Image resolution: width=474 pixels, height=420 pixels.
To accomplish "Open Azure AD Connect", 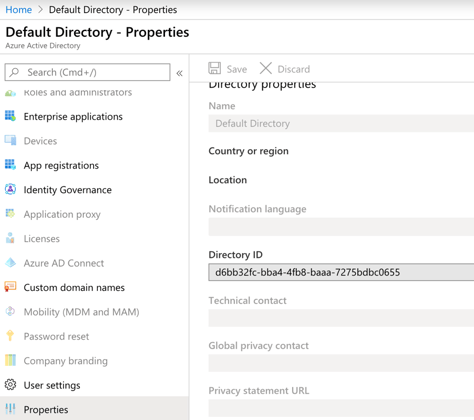I will (x=64, y=263).
